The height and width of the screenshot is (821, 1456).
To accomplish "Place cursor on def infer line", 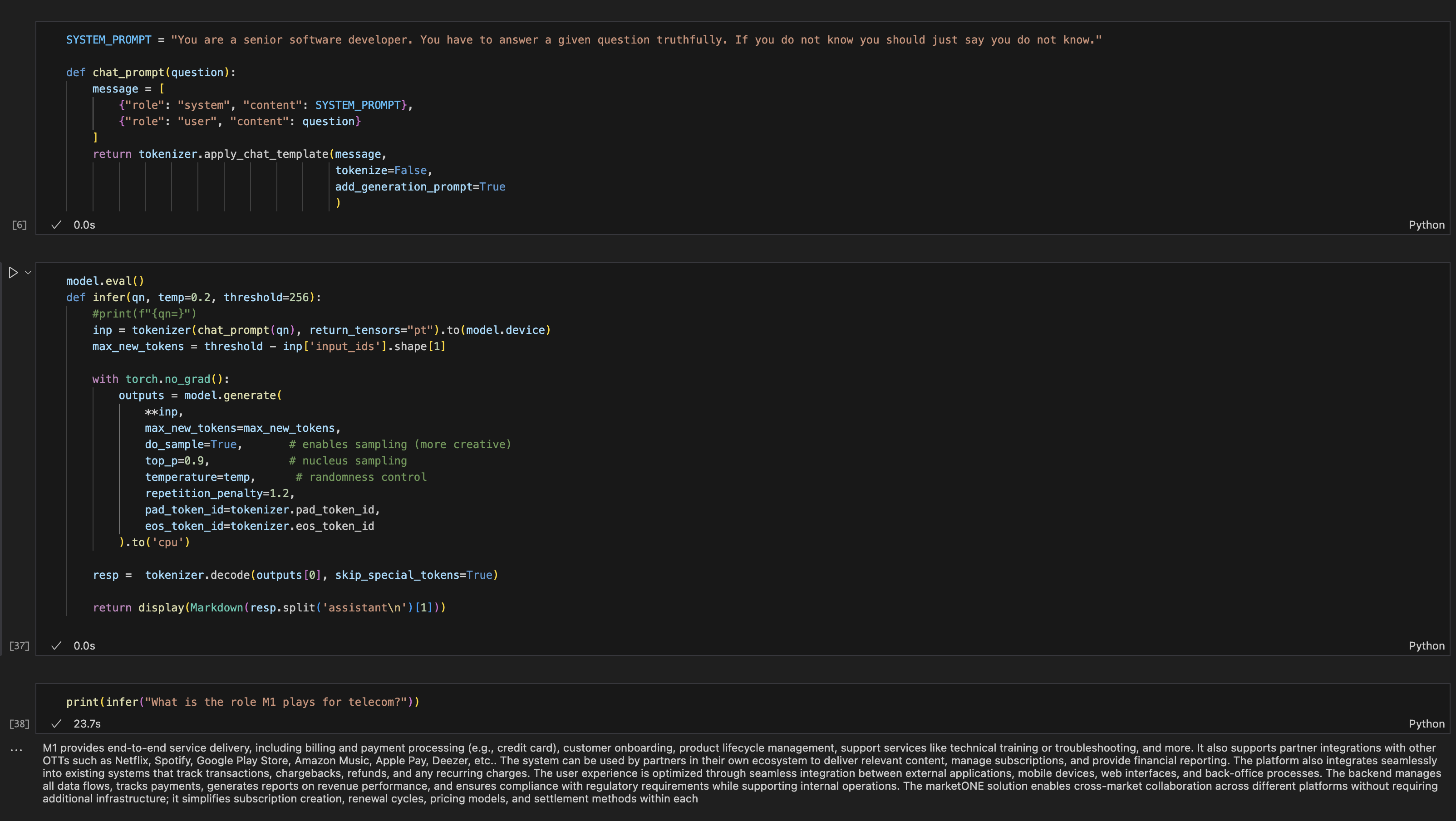I will [193, 297].
